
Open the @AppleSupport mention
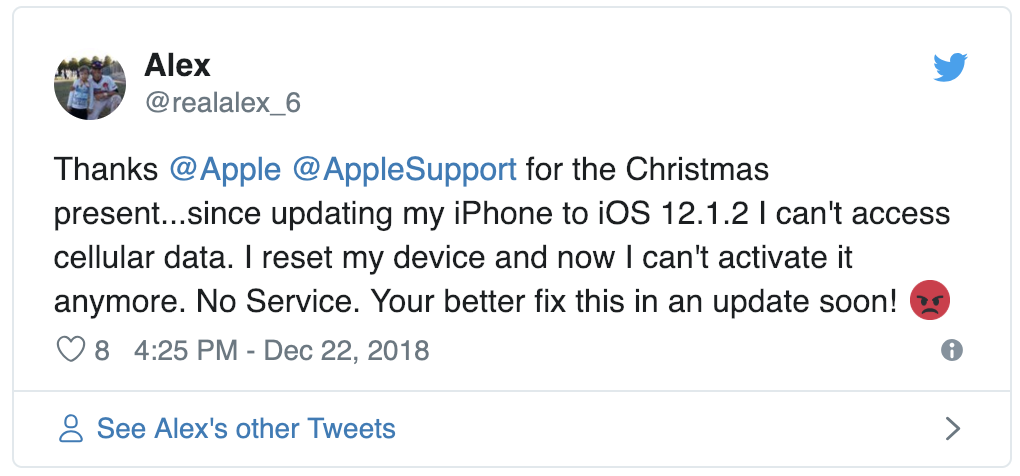click(405, 170)
